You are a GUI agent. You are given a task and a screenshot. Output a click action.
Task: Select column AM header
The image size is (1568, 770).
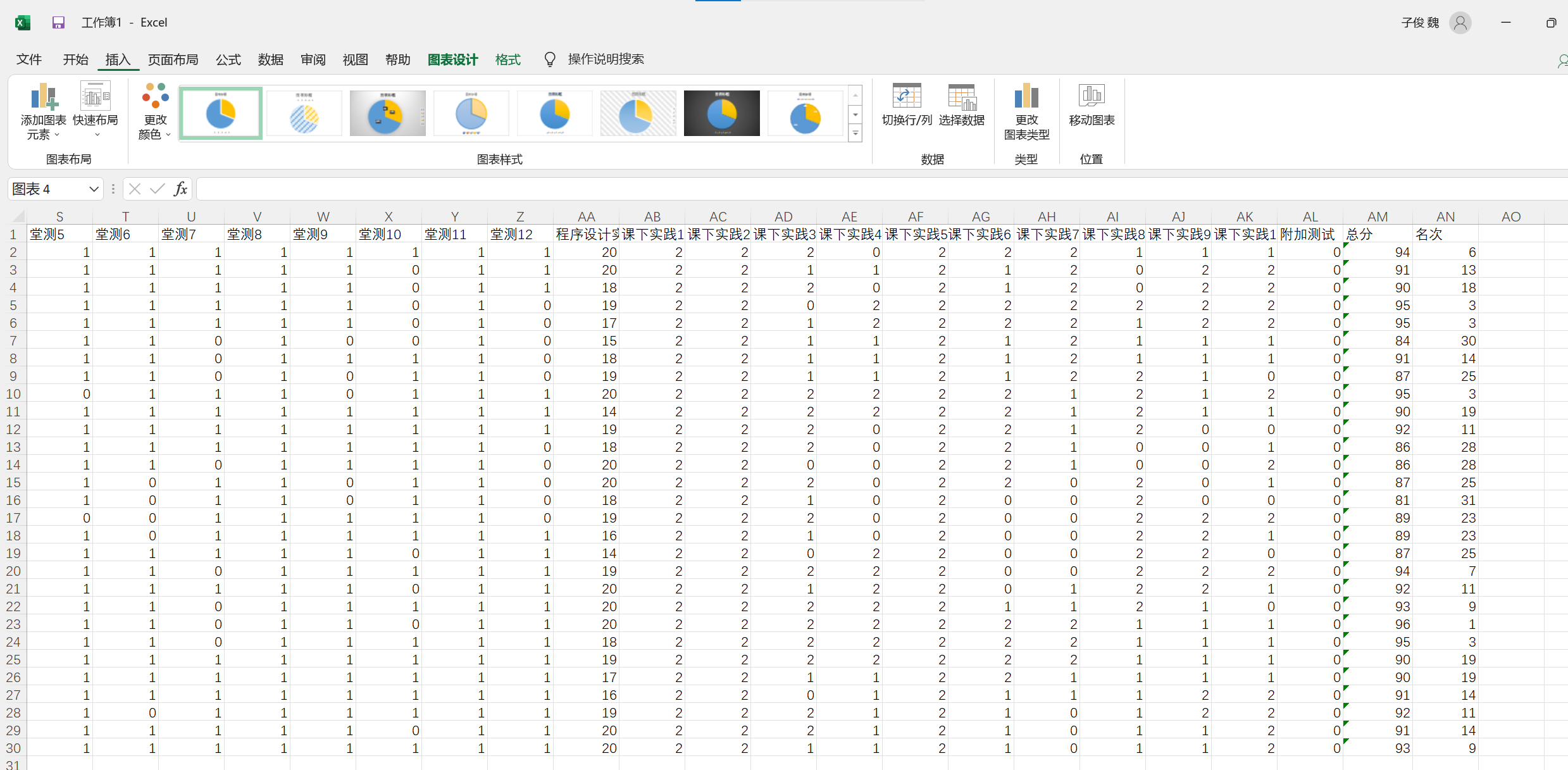[1377, 216]
